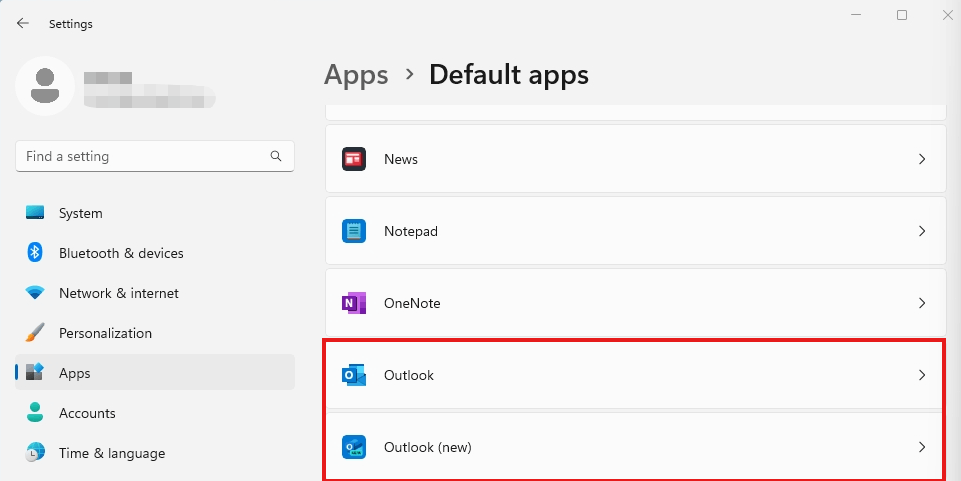Click the OneNote label text
The width and height of the screenshot is (961, 481).
tap(412, 303)
